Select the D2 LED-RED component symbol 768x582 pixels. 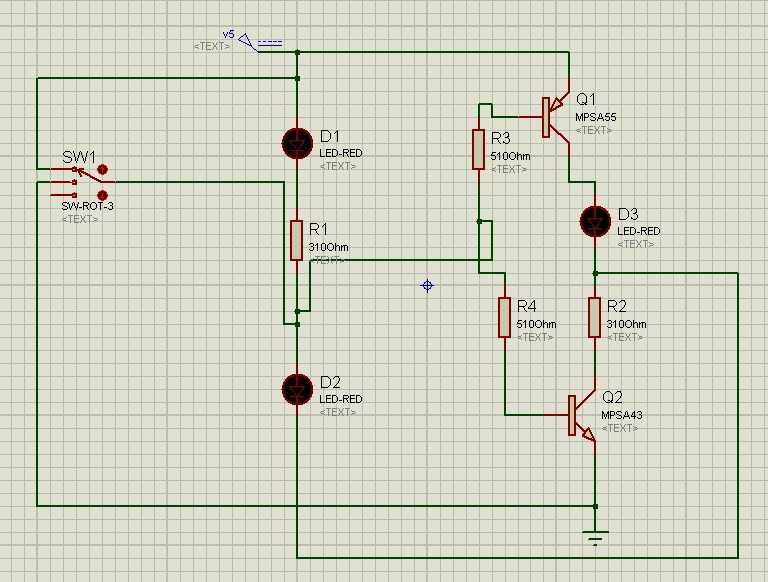[297, 389]
